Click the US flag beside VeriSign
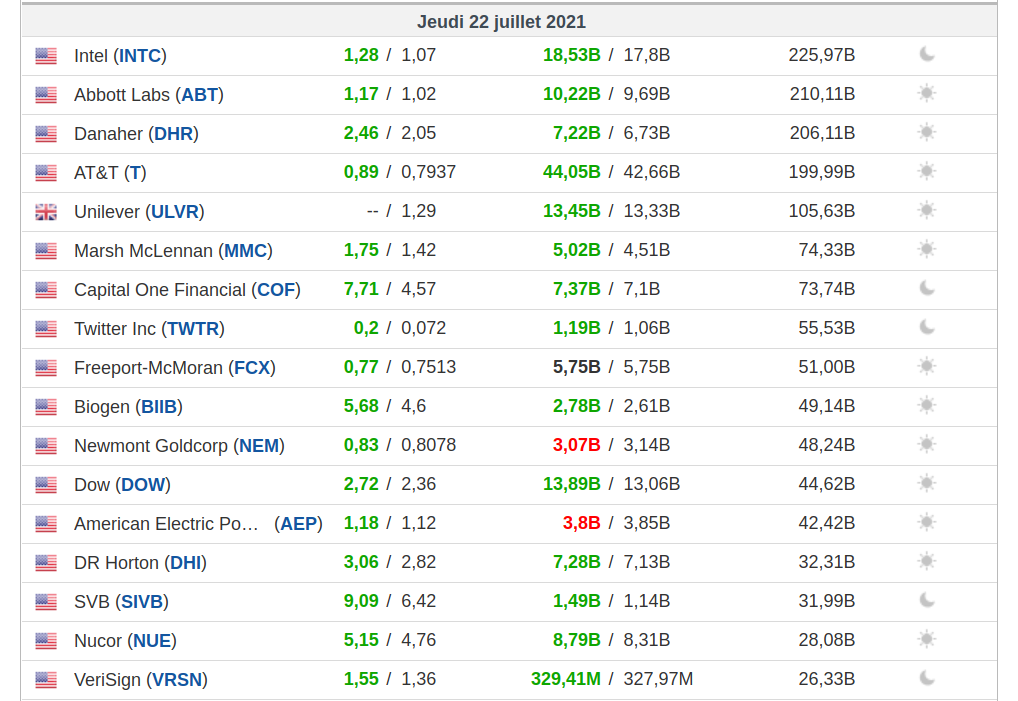Viewport: 1018px width, 701px height. 46,680
